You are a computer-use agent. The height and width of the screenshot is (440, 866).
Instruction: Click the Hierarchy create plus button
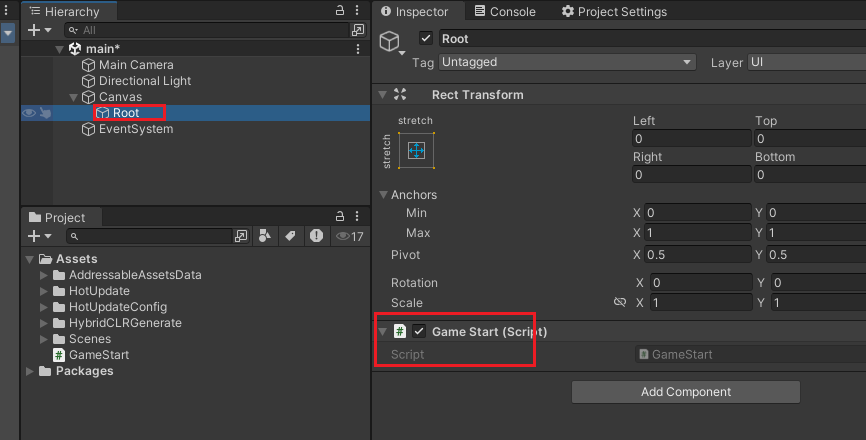click(x=34, y=30)
